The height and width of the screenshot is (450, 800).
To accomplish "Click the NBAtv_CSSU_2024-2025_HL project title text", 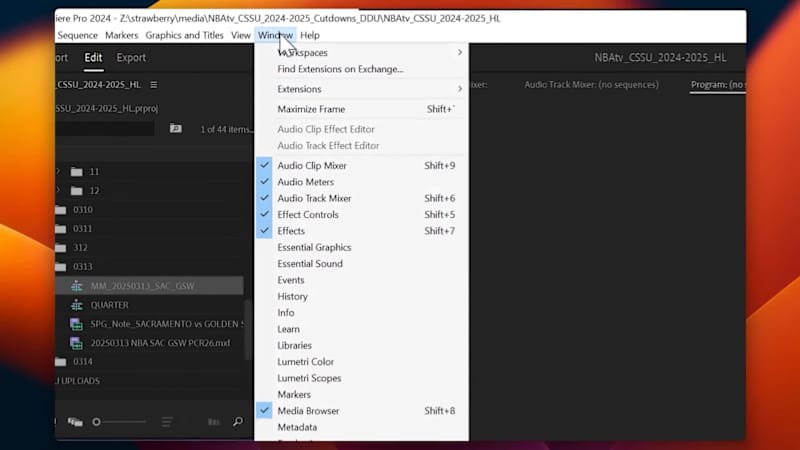I will click(660, 58).
